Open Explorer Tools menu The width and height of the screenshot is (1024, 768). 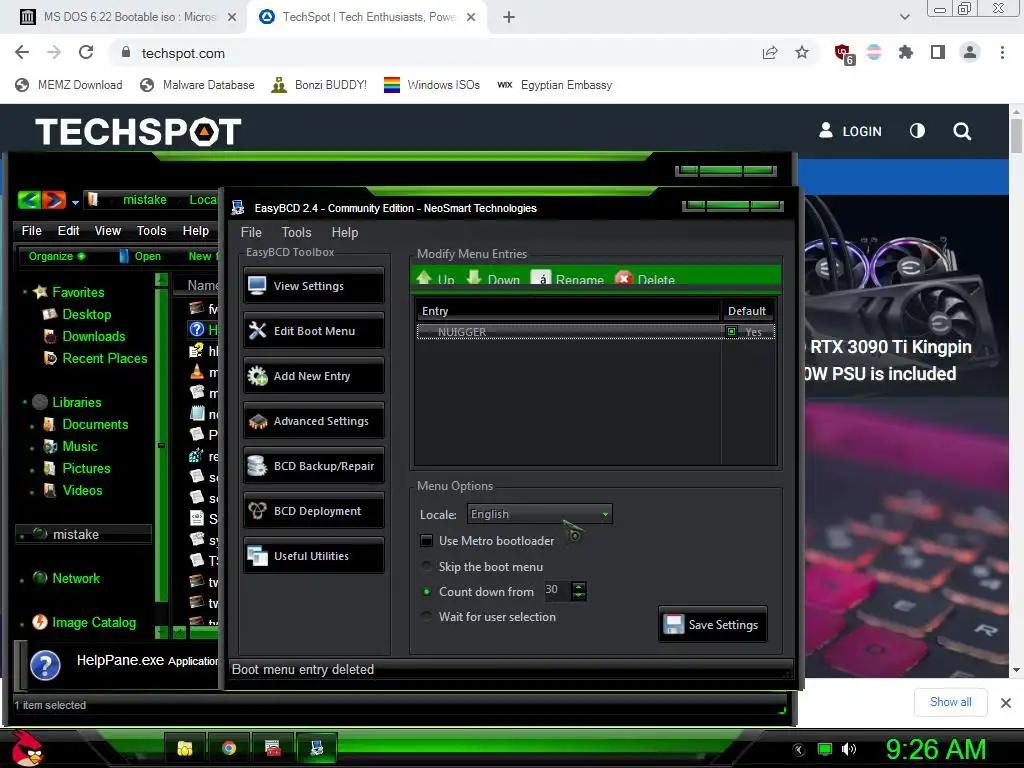click(x=152, y=231)
